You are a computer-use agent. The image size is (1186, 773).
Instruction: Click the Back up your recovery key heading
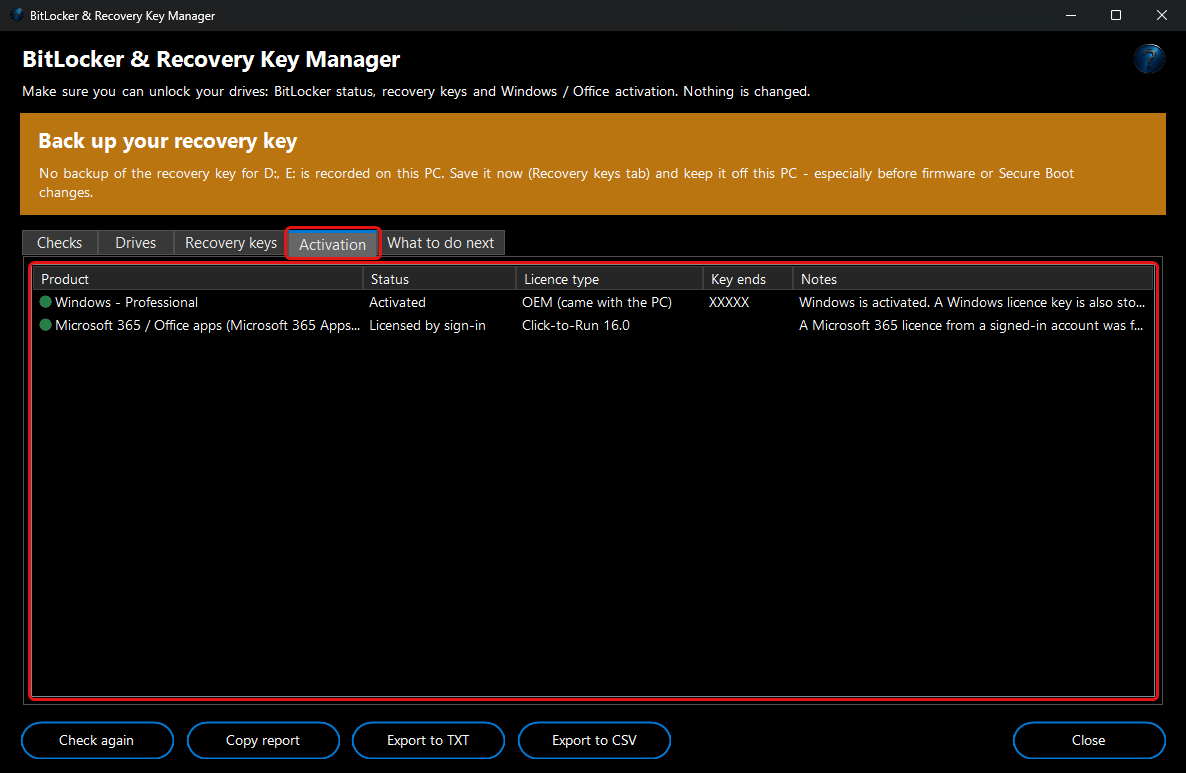(x=168, y=141)
